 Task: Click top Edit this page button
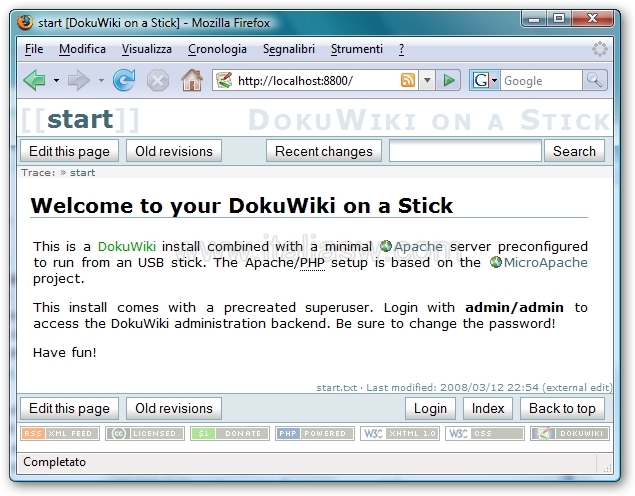[69, 151]
